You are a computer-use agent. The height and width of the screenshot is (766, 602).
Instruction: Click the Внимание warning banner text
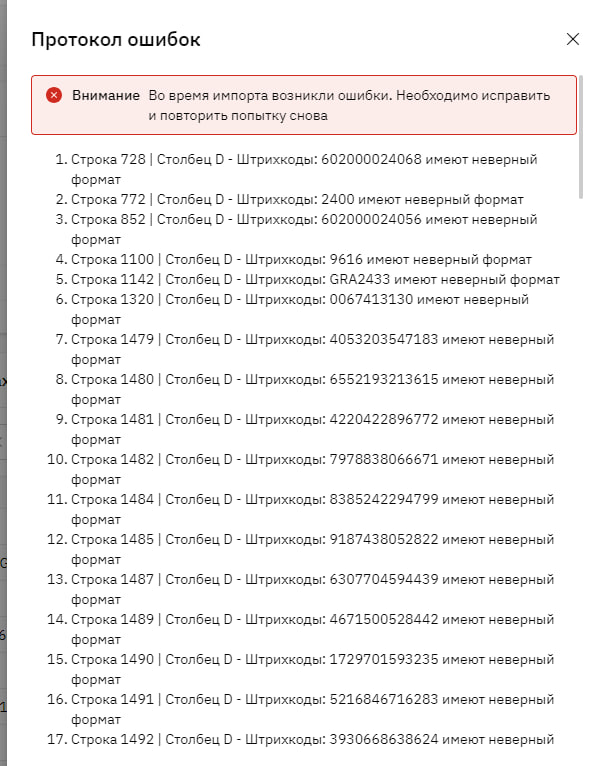point(311,106)
